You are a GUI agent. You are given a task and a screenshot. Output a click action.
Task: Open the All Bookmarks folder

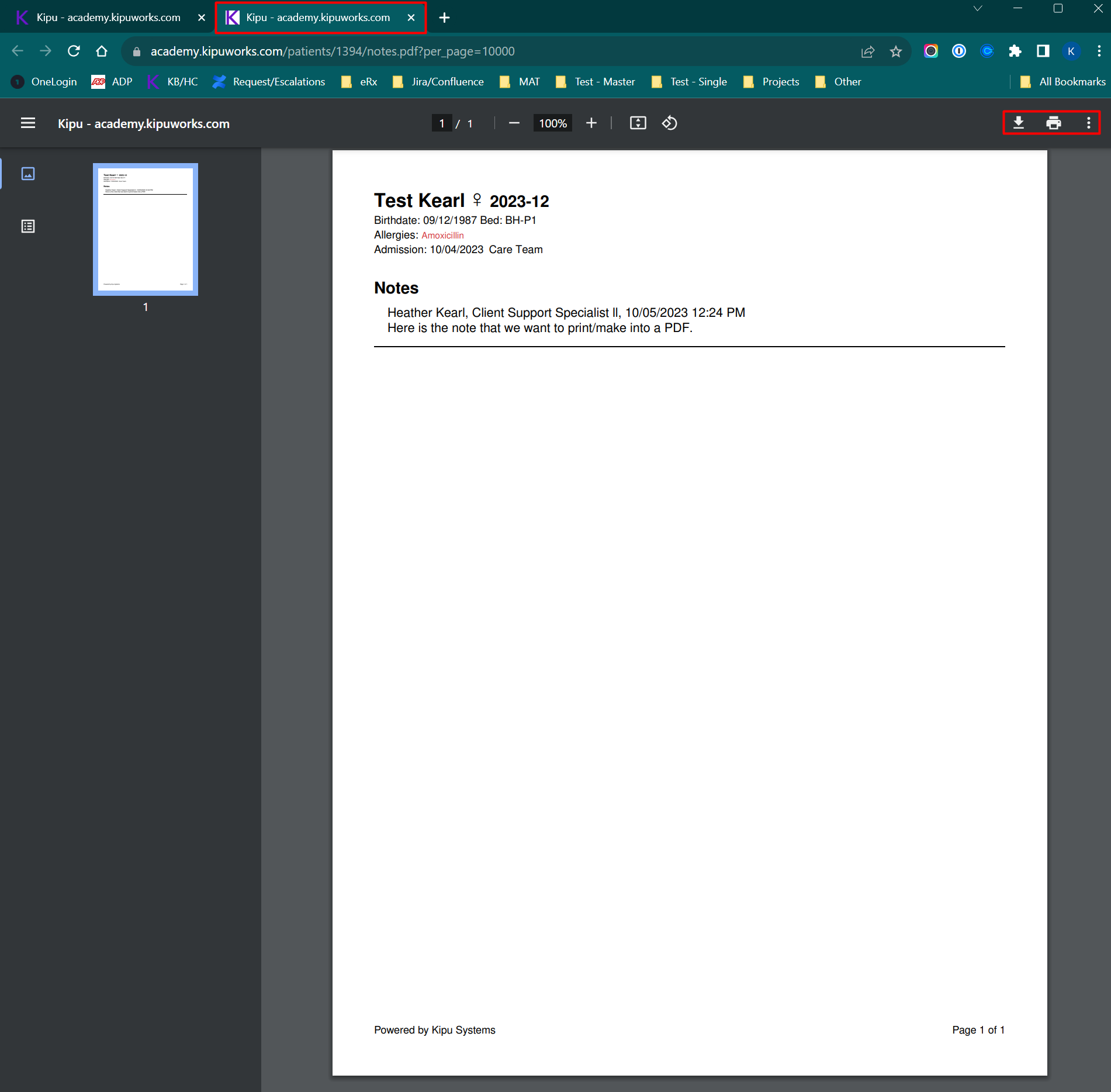coord(1062,82)
